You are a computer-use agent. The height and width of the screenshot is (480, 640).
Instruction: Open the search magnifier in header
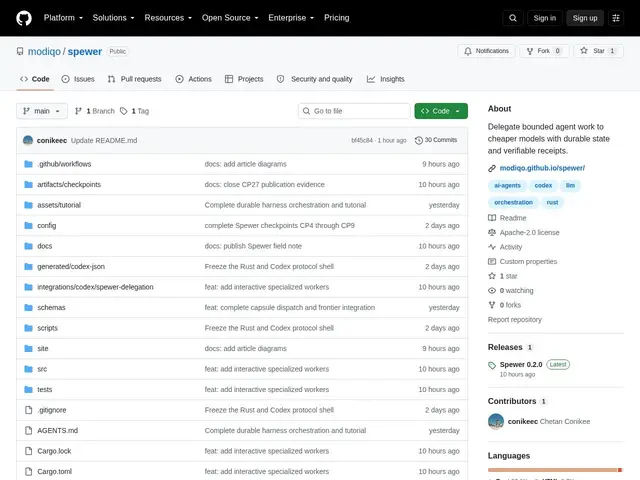(x=513, y=18)
